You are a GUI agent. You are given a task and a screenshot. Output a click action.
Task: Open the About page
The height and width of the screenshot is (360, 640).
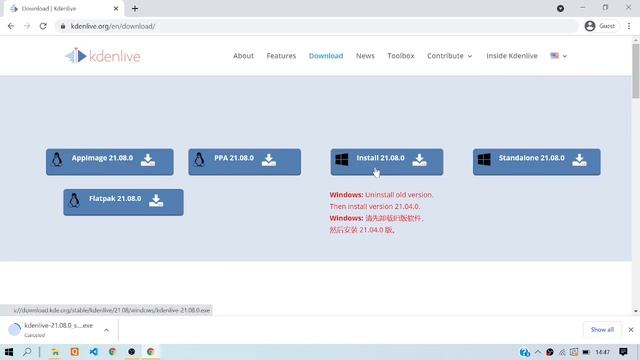(243, 56)
